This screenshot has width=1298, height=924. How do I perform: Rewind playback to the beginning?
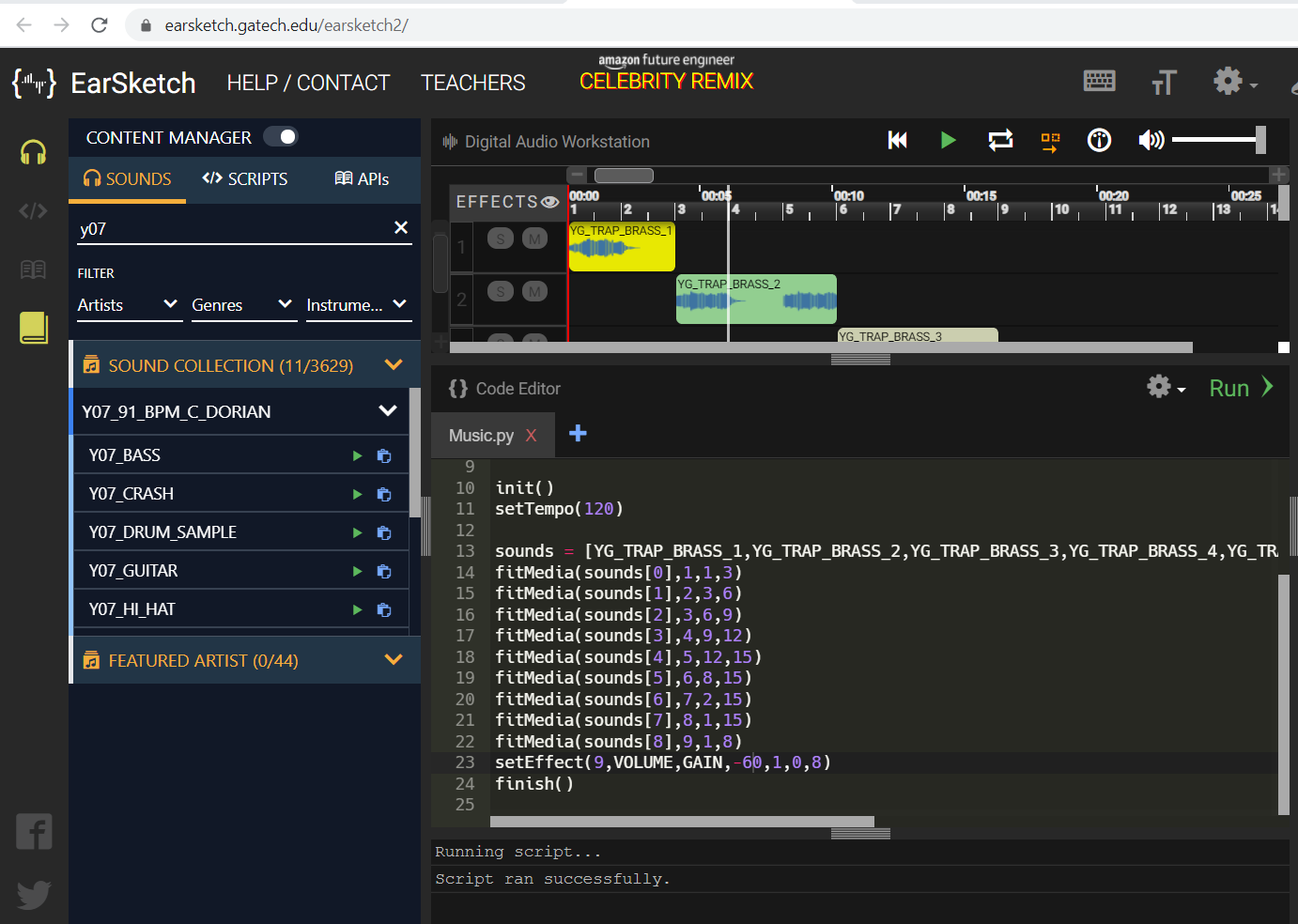click(897, 141)
